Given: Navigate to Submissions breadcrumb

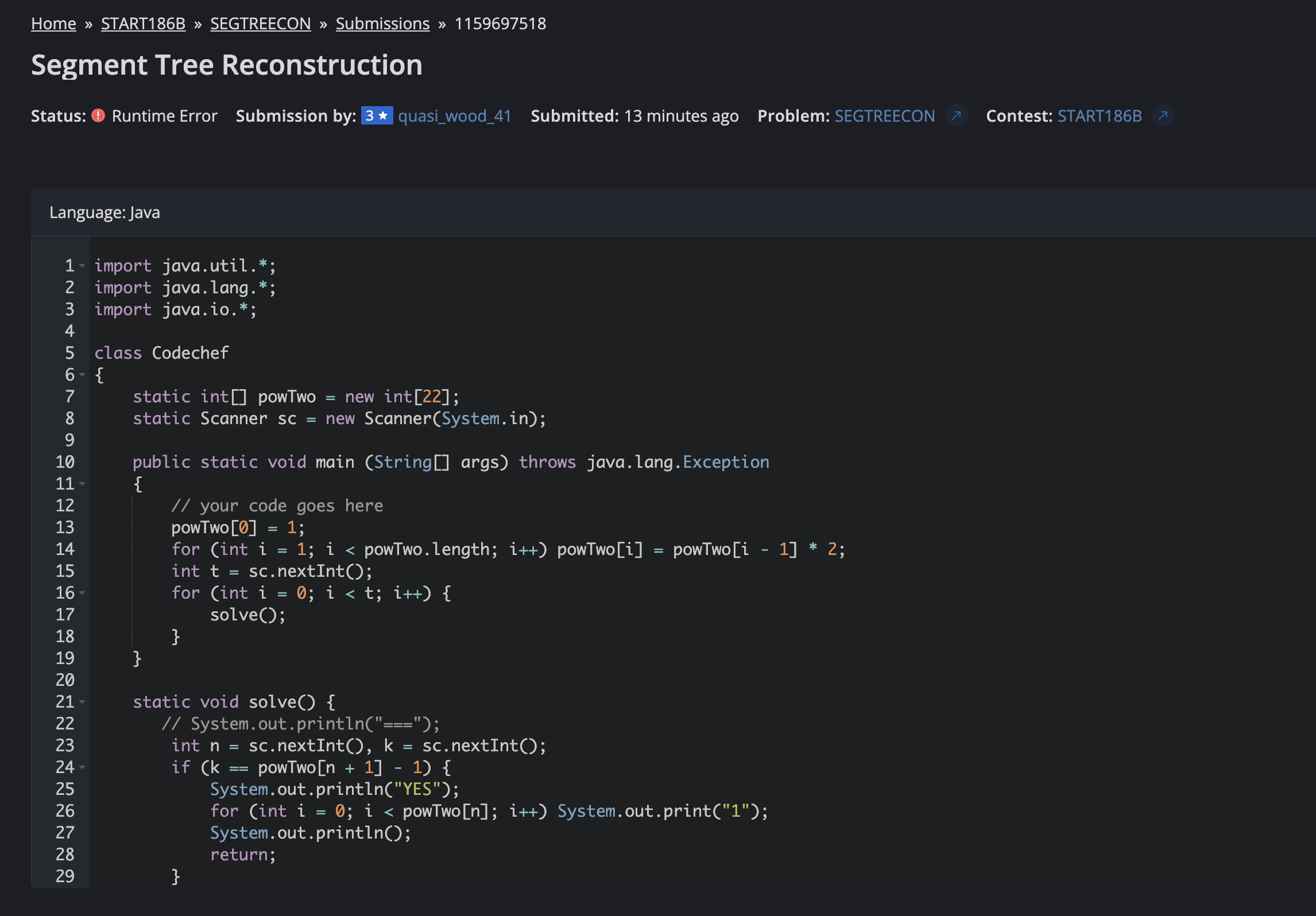Looking at the screenshot, I should 382,24.
